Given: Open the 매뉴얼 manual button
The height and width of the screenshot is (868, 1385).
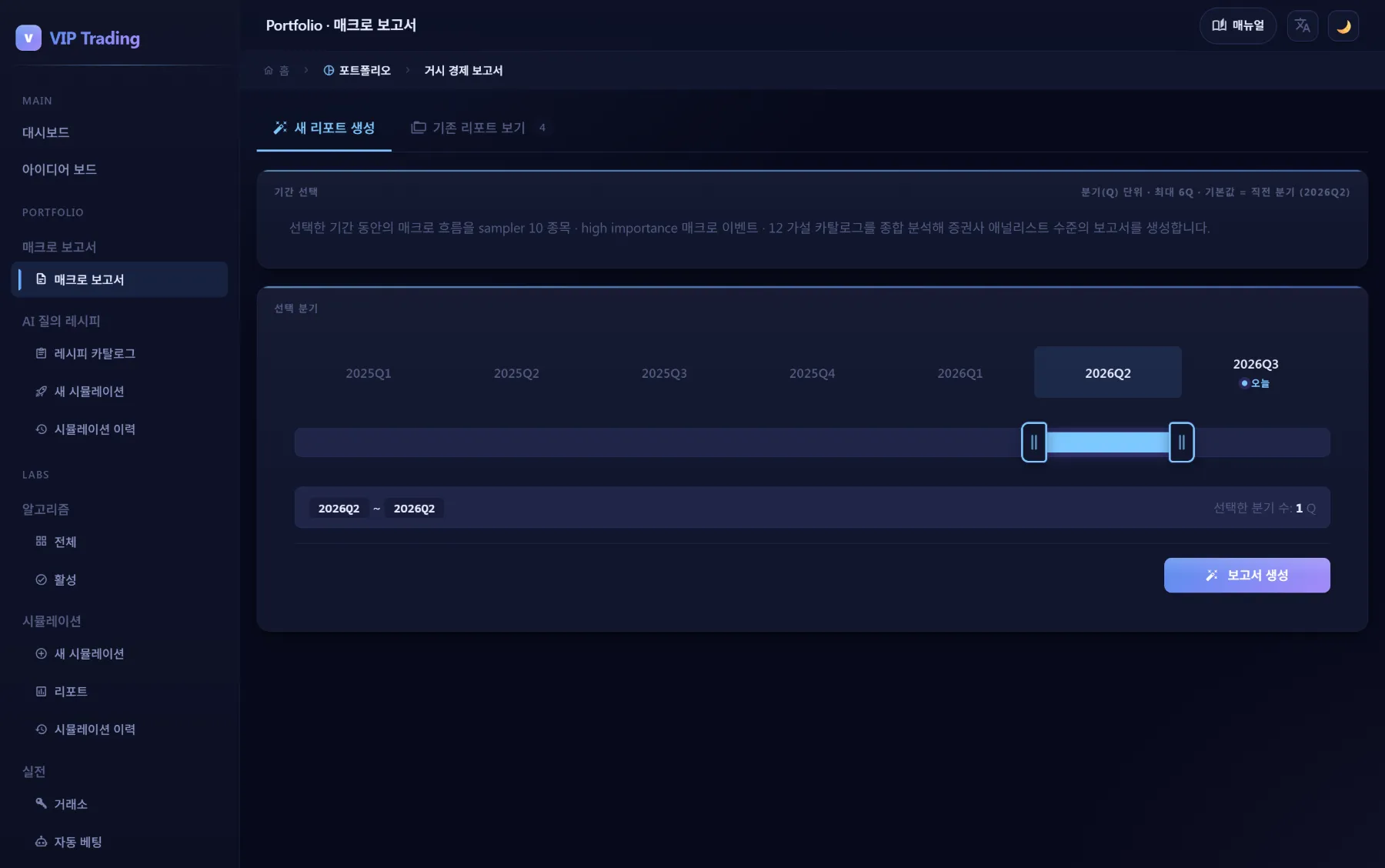Looking at the screenshot, I should (x=1238, y=25).
